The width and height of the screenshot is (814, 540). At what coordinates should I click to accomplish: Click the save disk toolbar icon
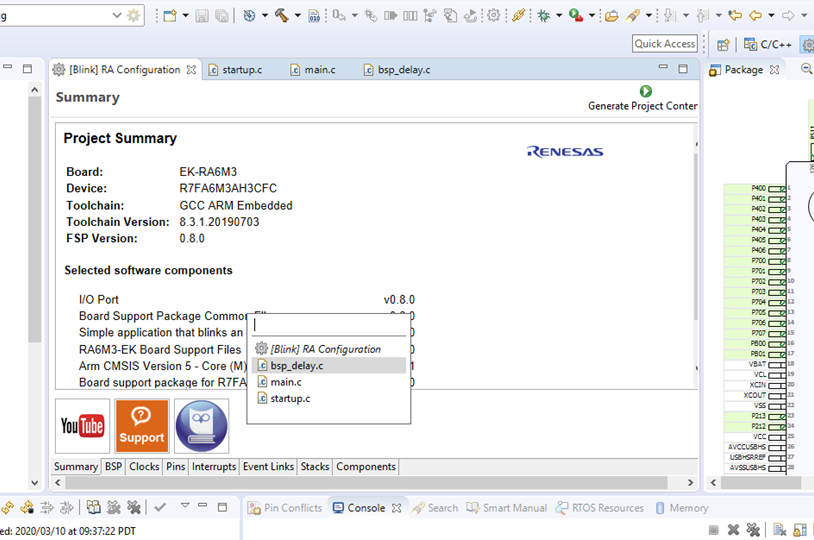coord(202,15)
